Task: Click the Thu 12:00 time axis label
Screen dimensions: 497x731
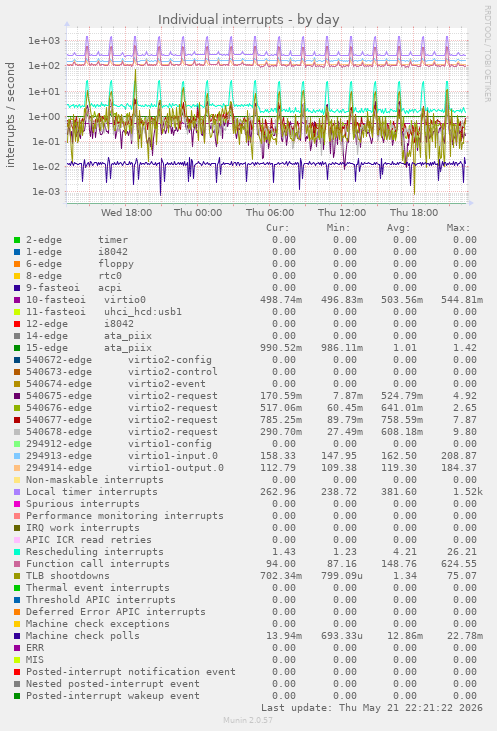Action: coord(342,213)
